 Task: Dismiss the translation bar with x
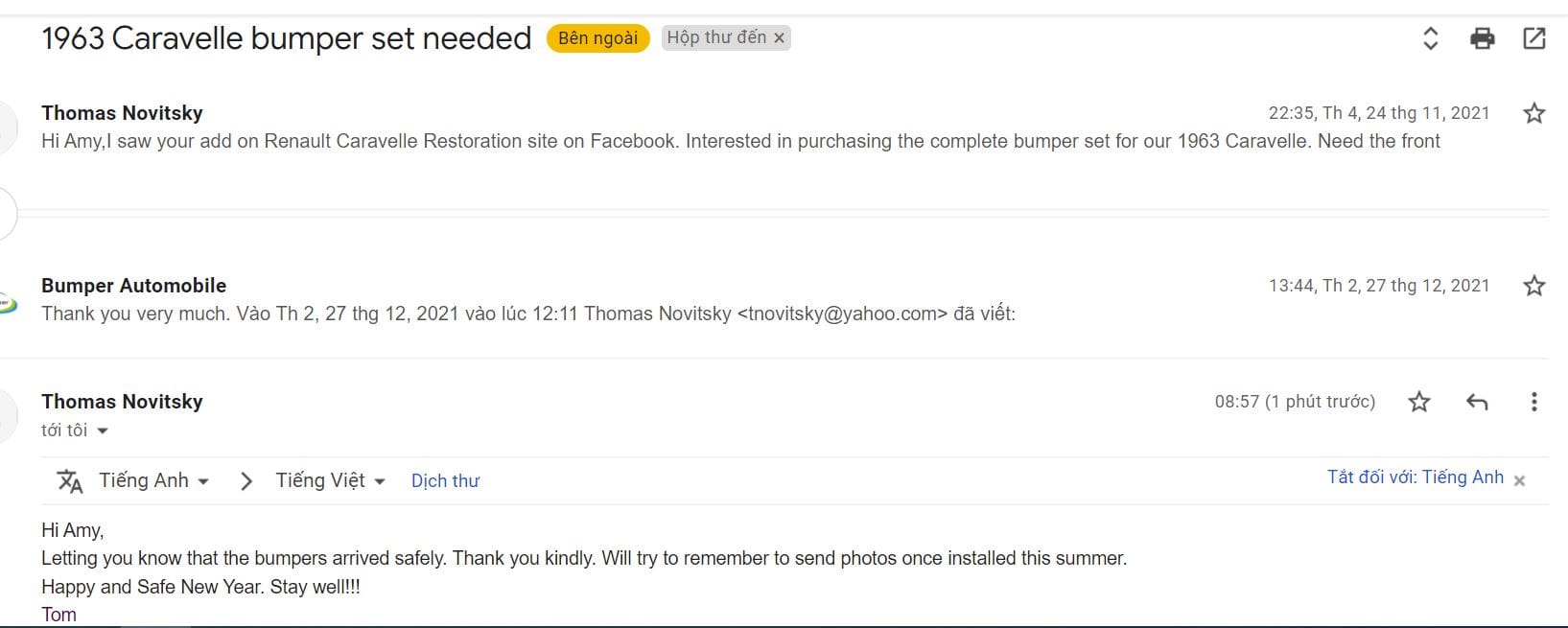coord(1519,480)
